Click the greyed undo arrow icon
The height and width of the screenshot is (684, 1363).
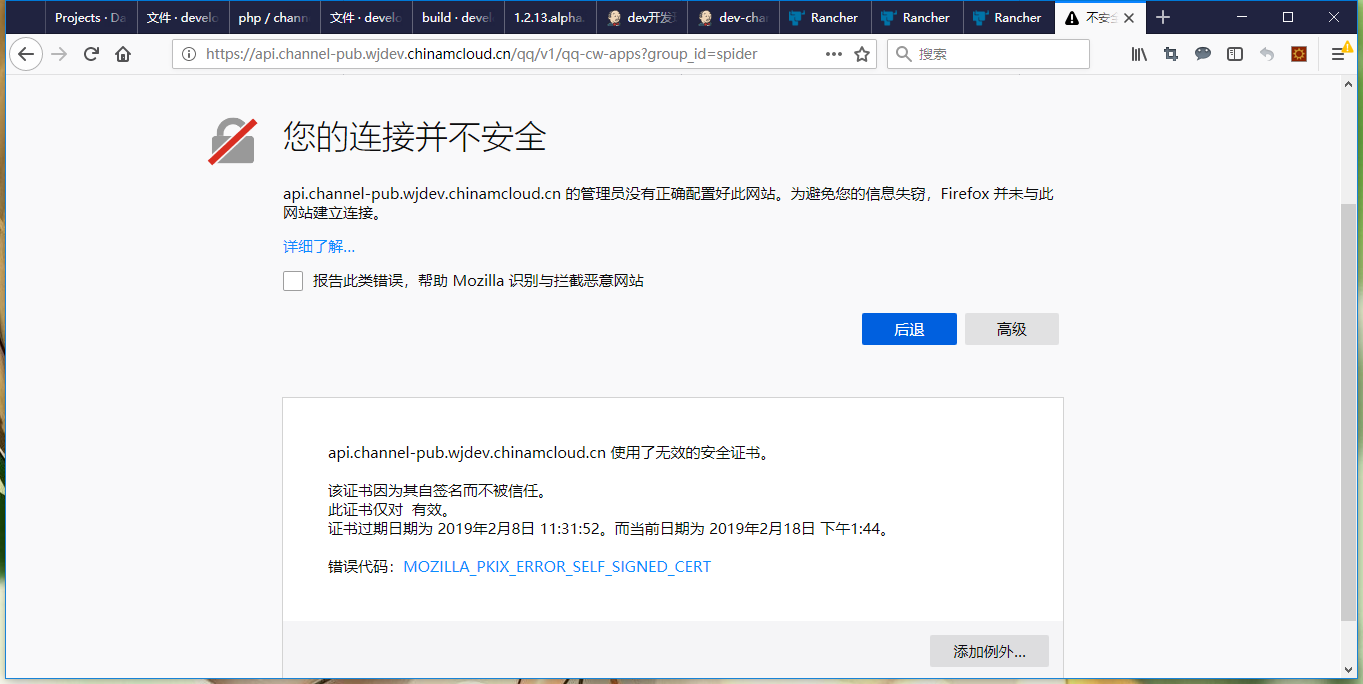1267,54
